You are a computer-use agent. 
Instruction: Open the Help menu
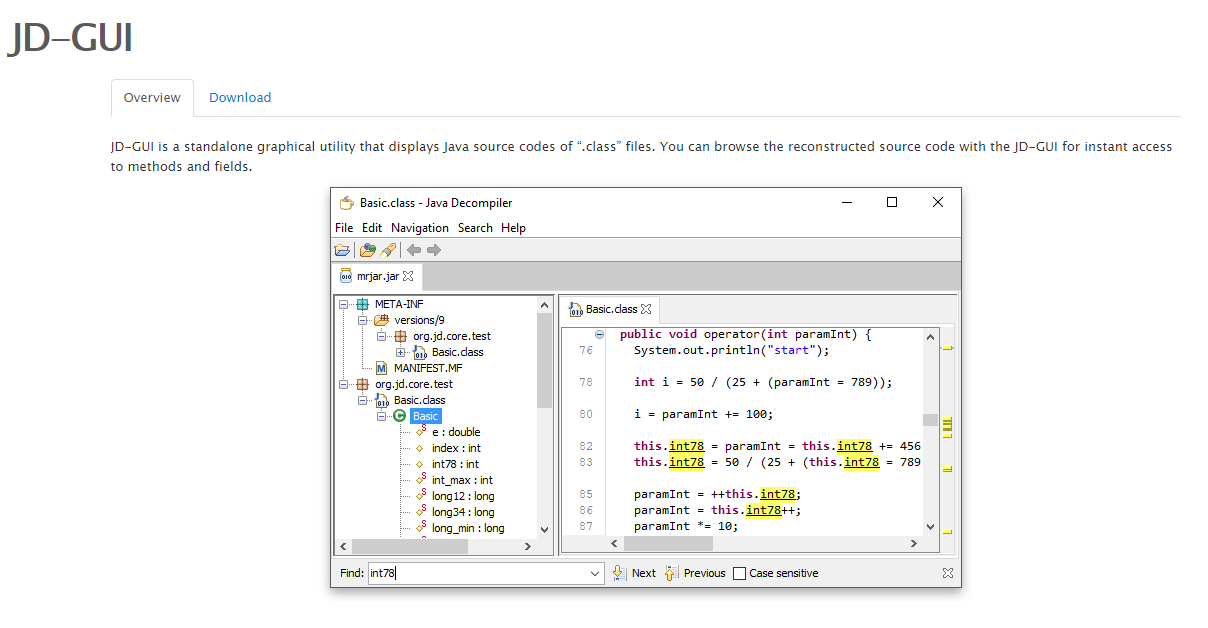point(513,228)
